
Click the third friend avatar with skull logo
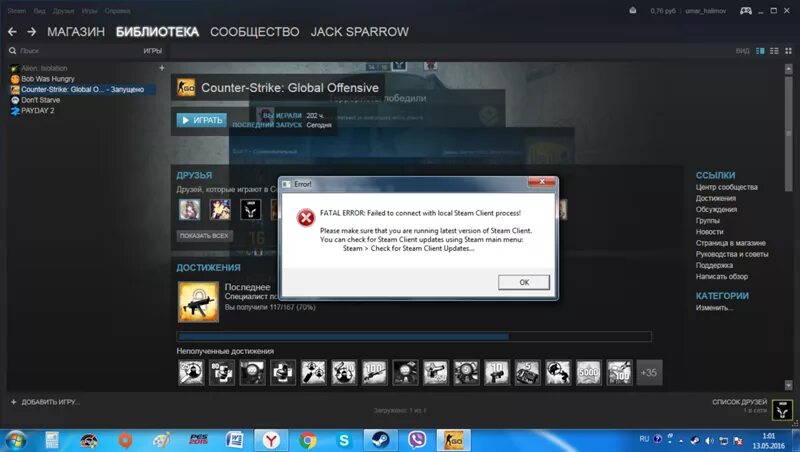tap(251, 210)
